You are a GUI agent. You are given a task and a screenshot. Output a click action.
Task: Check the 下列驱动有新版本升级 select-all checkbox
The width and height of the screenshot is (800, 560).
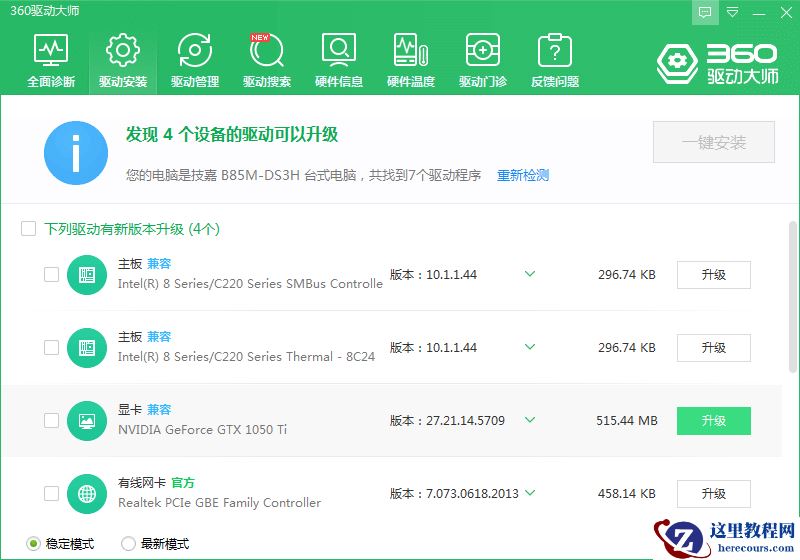point(29,228)
